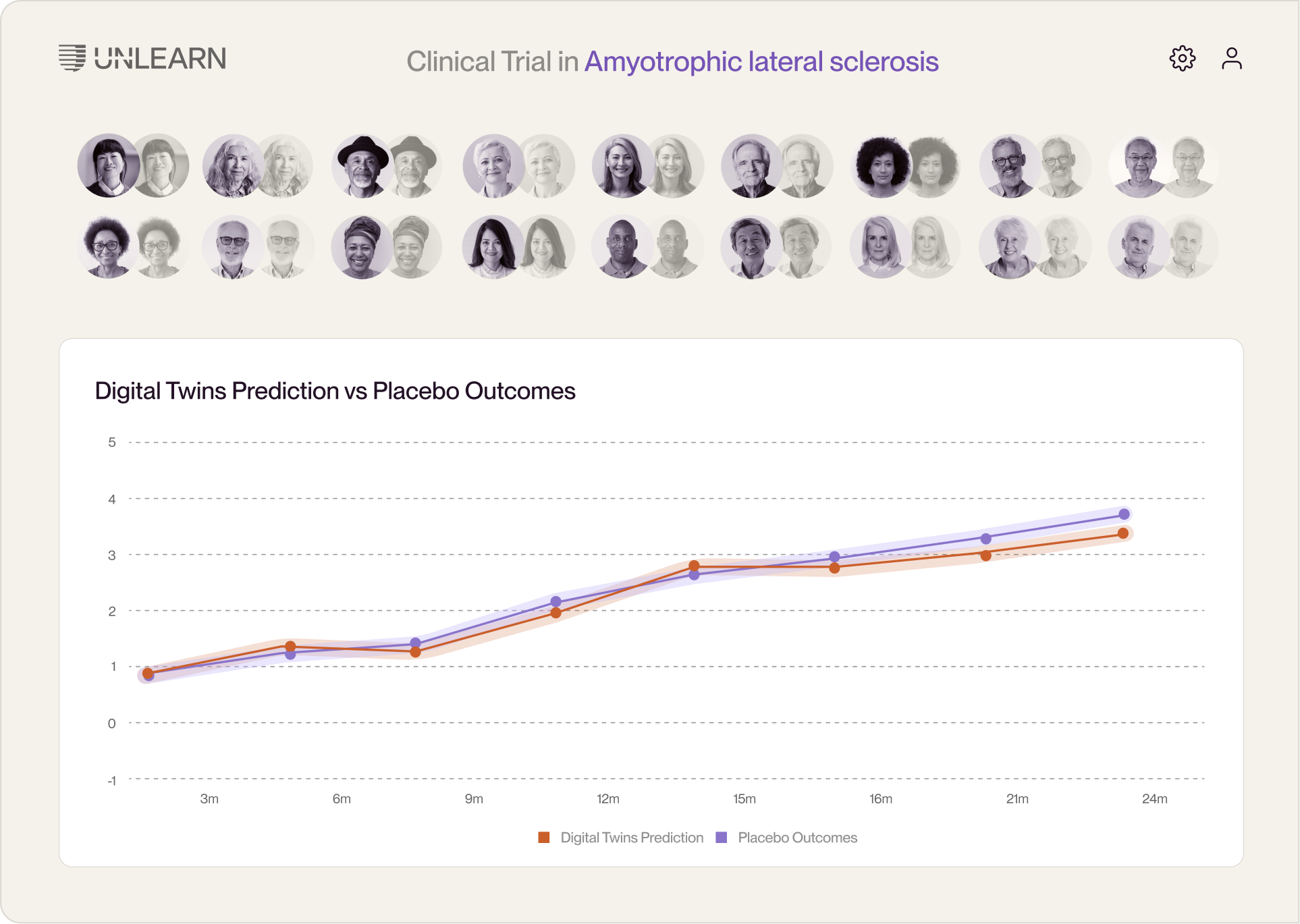Click the 16m x-axis label

881,799
